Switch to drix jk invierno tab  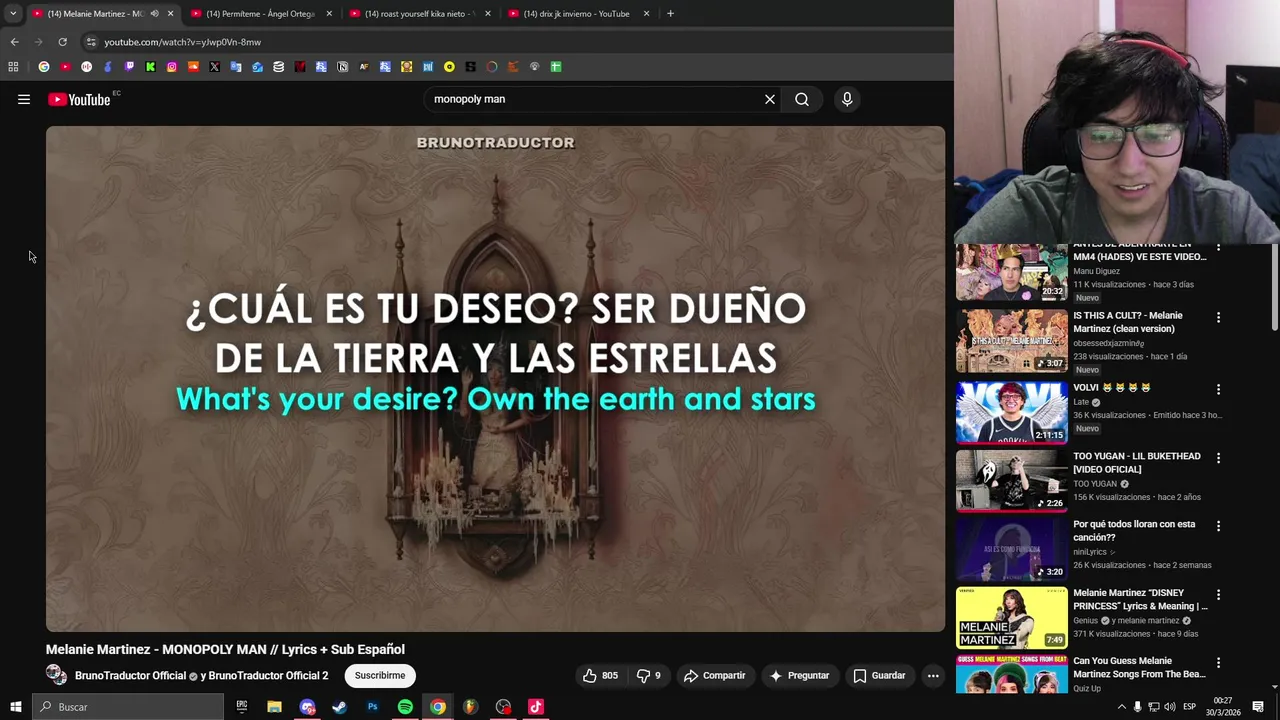[578, 14]
